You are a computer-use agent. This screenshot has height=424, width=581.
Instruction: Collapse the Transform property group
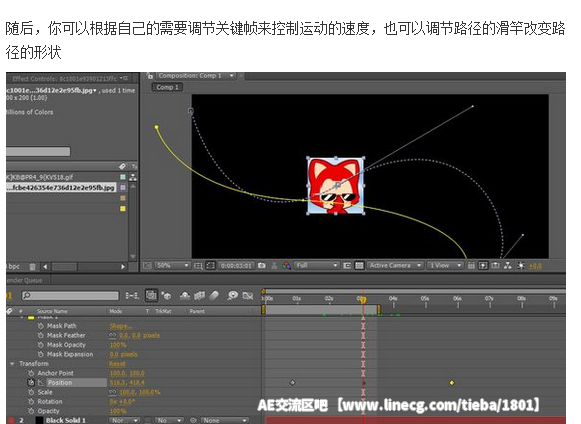click(x=12, y=364)
